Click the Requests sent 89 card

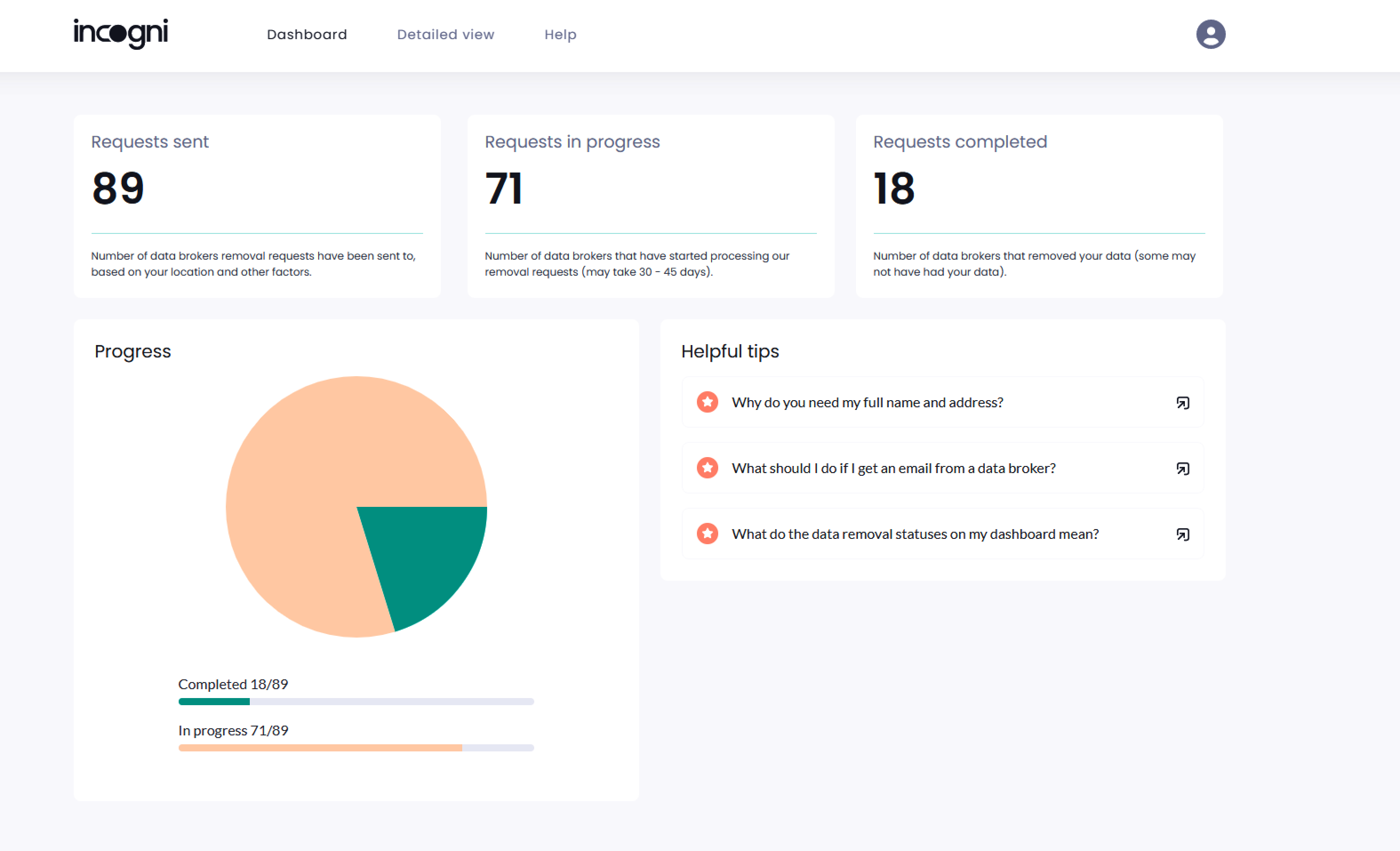tap(257, 206)
